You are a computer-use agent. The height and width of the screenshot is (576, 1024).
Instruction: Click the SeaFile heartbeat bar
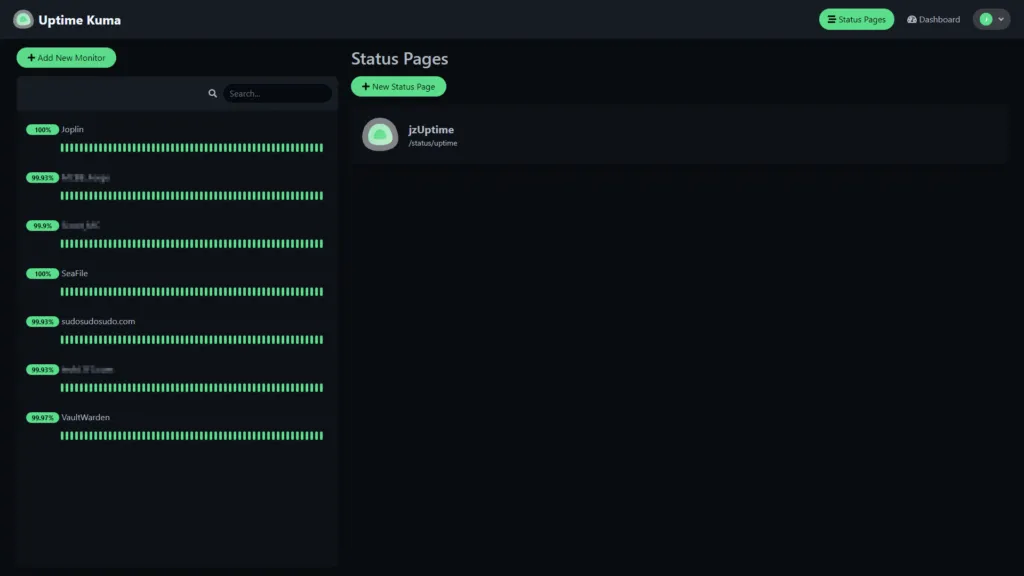pyautogui.click(x=191, y=292)
